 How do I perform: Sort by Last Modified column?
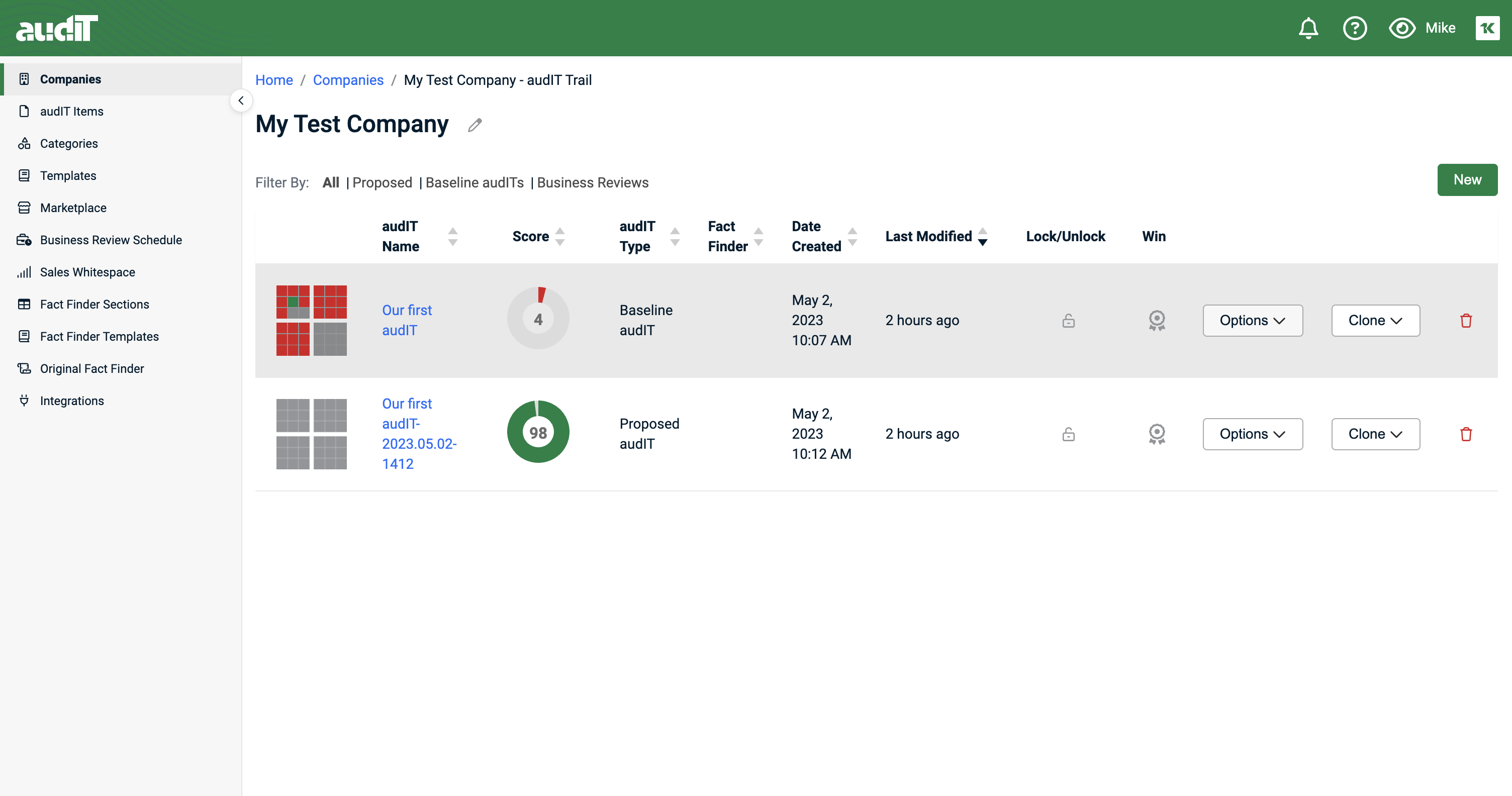click(x=983, y=236)
